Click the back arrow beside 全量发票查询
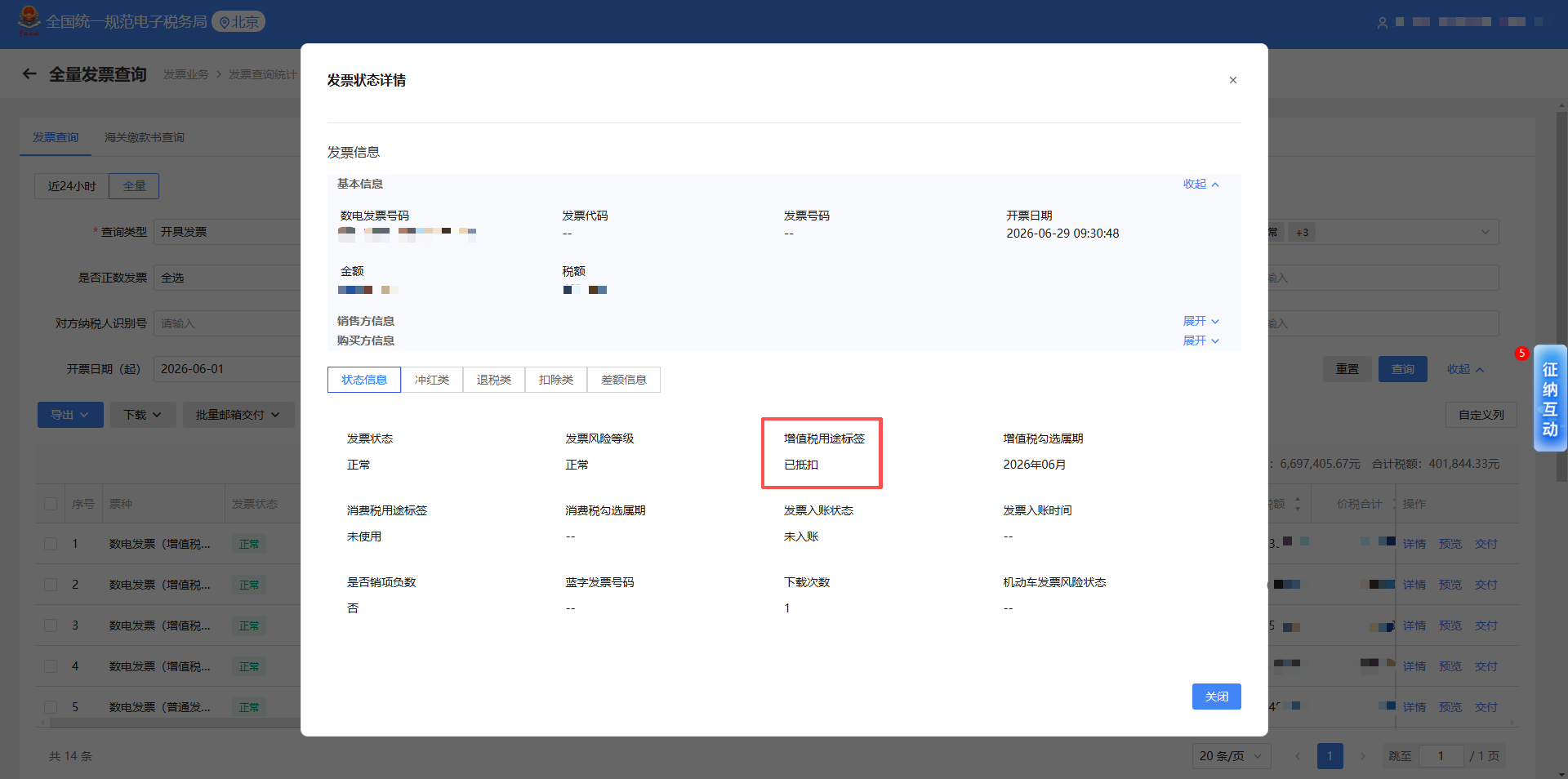The height and width of the screenshot is (779, 1568). (29, 74)
